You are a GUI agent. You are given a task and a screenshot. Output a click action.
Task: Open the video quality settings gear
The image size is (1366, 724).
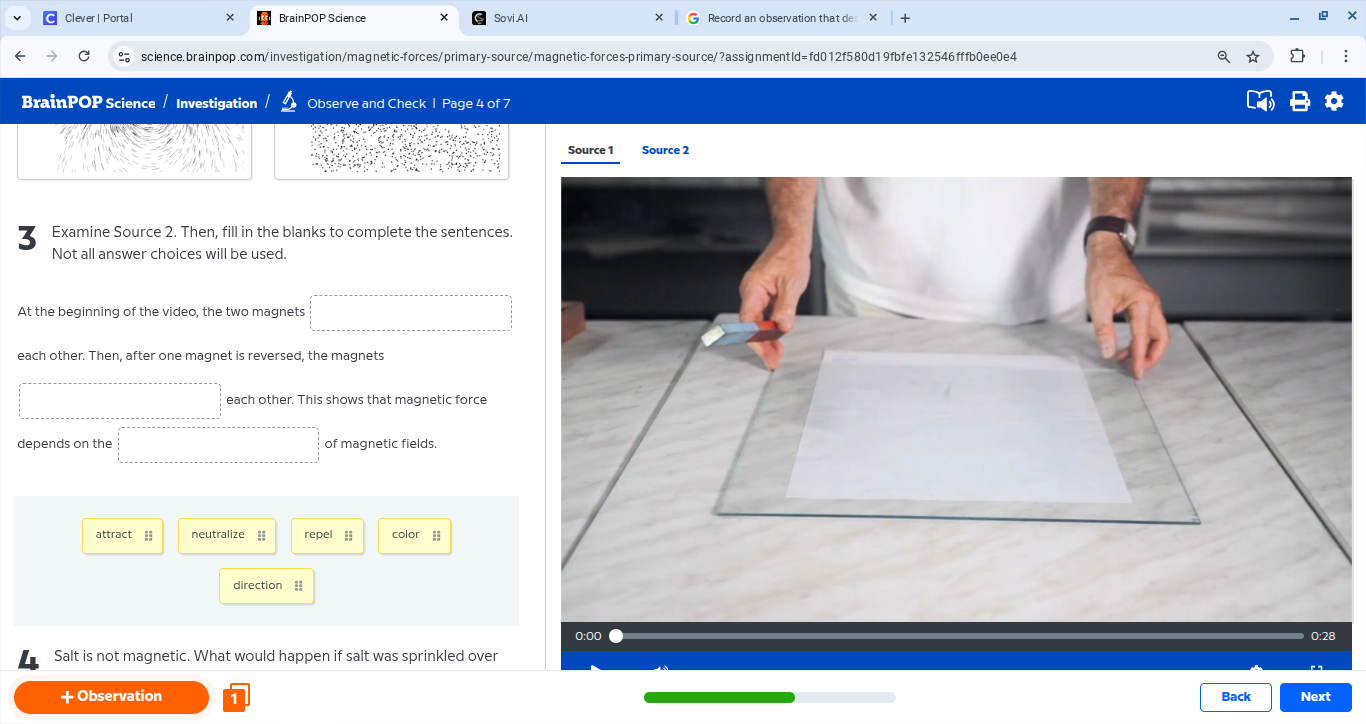1256,671
